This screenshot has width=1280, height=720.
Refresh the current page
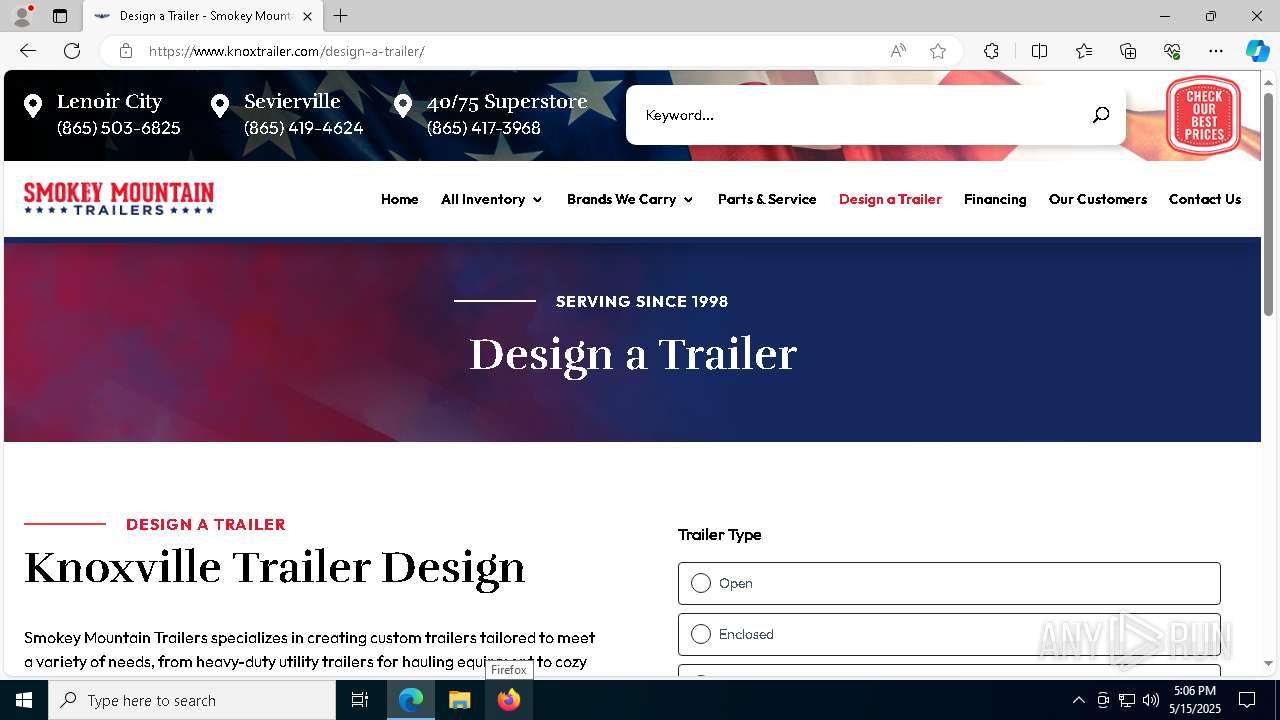[72, 51]
